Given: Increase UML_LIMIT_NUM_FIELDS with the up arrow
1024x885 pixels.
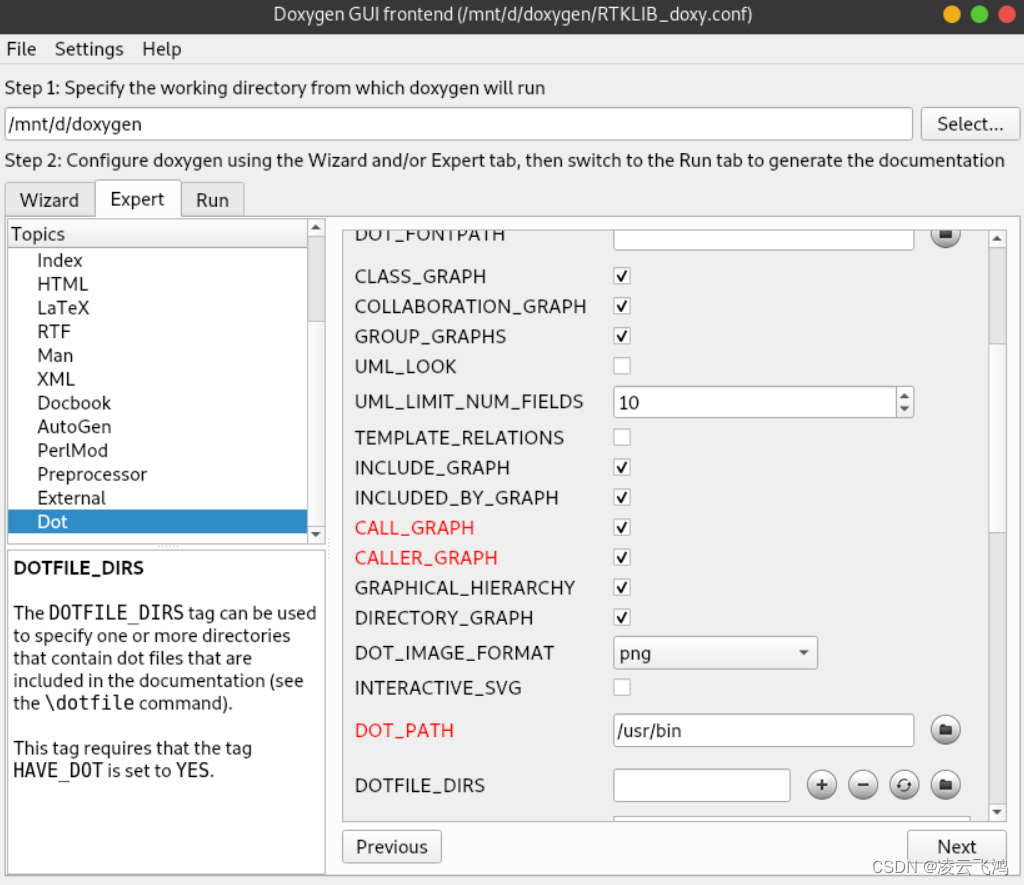Looking at the screenshot, I should click(x=904, y=395).
